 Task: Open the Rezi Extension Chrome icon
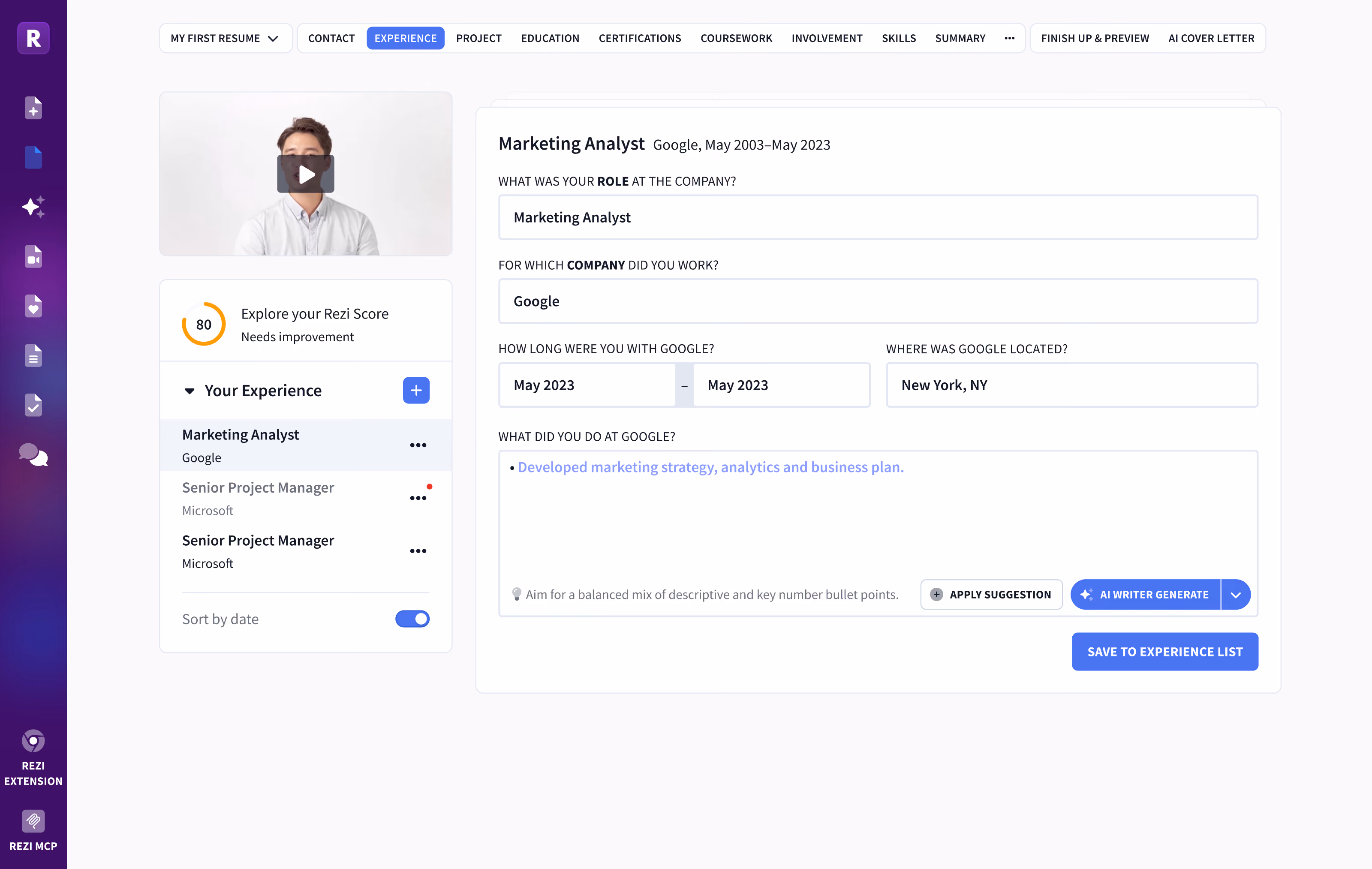point(33,741)
